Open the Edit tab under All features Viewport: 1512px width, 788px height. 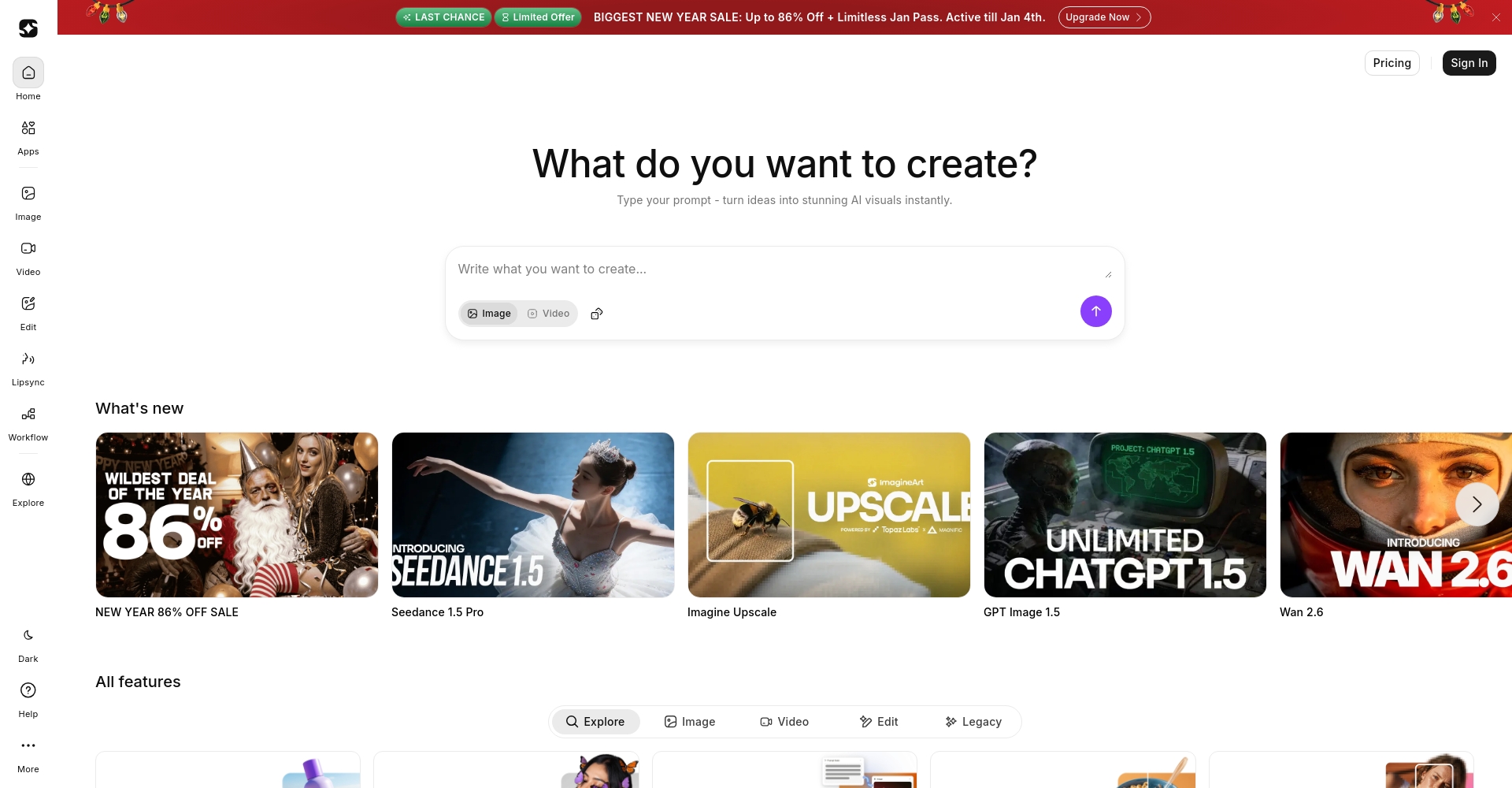[879, 721]
